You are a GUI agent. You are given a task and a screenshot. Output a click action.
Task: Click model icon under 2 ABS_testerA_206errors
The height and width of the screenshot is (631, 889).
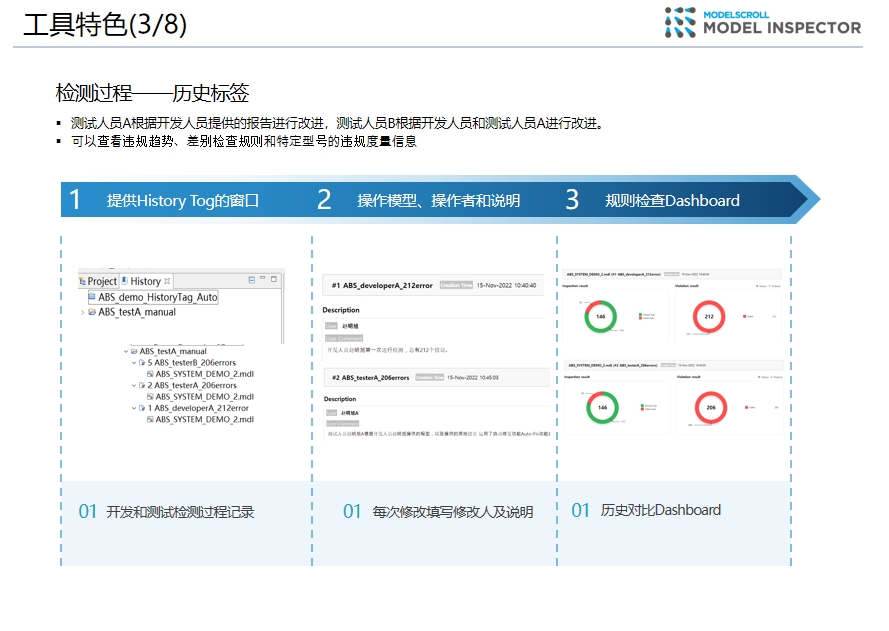tap(150, 397)
